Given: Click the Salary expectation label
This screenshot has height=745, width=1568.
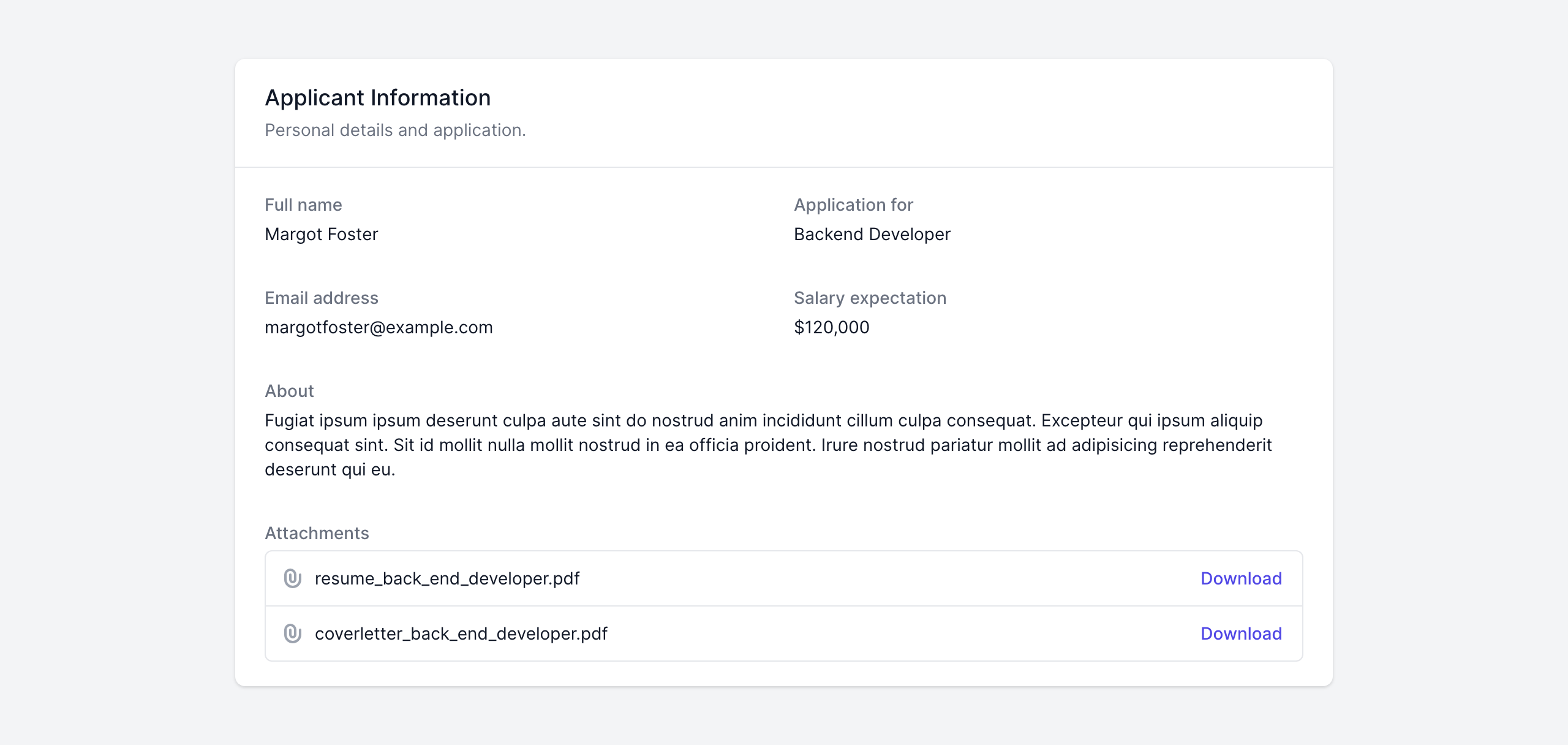Looking at the screenshot, I should click(x=870, y=298).
